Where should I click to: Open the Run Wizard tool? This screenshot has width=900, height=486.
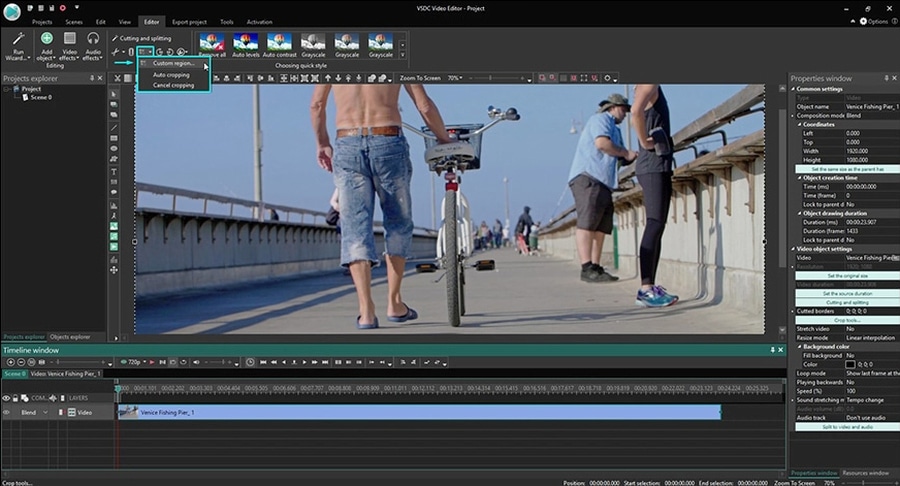pos(18,42)
